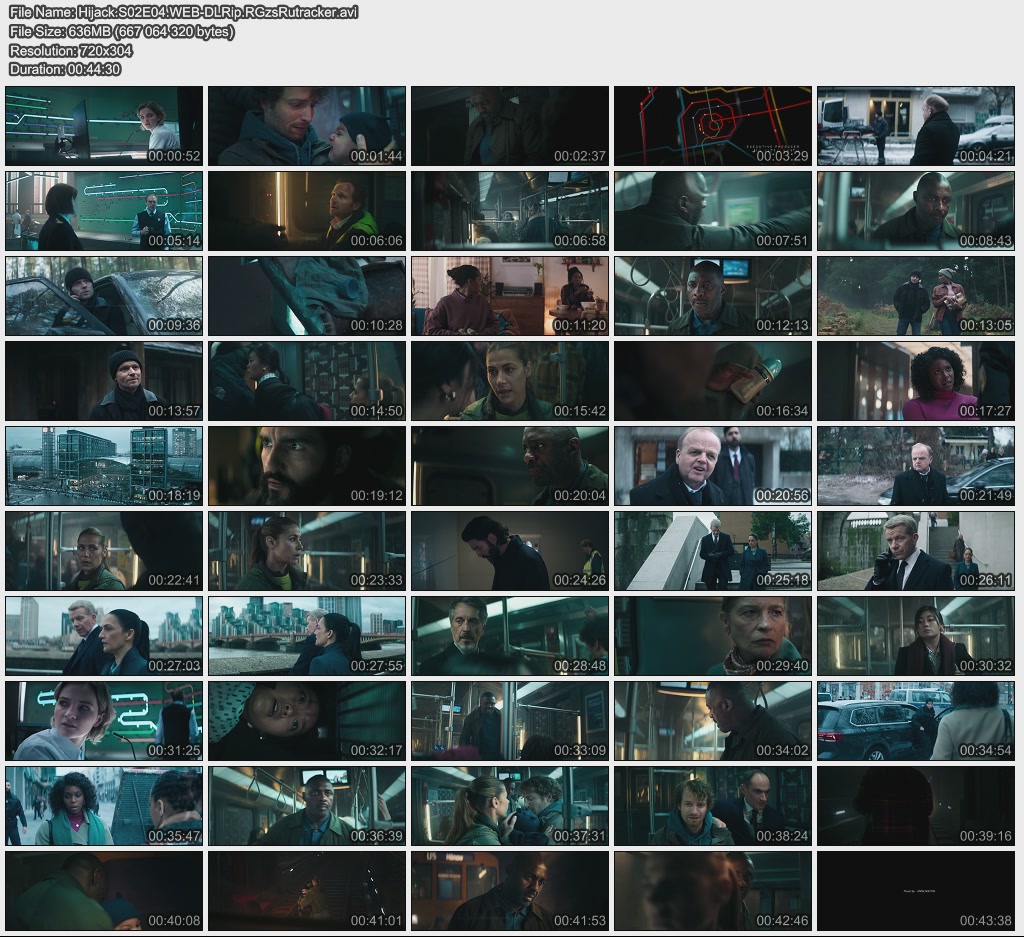Screen dimensions: 1024x937
Task: Select the thumbnail at 00:23:33
Action: (x=307, y=551)
